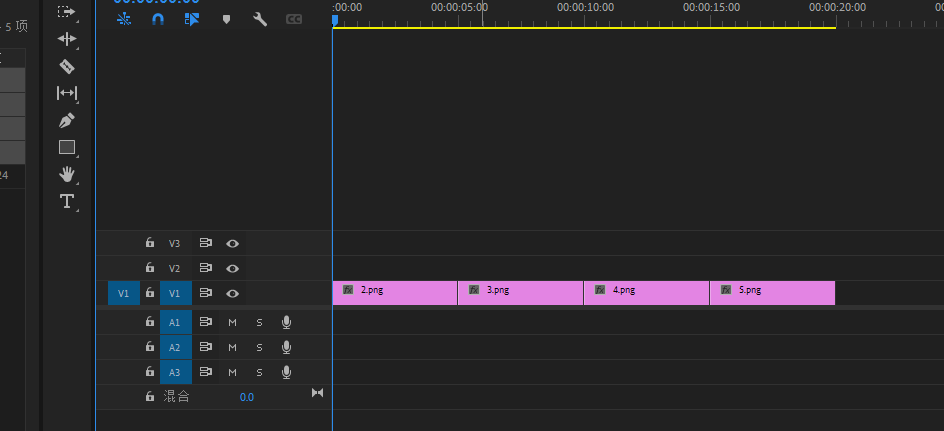This screenshot has width=944, height=431.
Task: Hide track V3 output with eye icon
Action: click(232, 243)
